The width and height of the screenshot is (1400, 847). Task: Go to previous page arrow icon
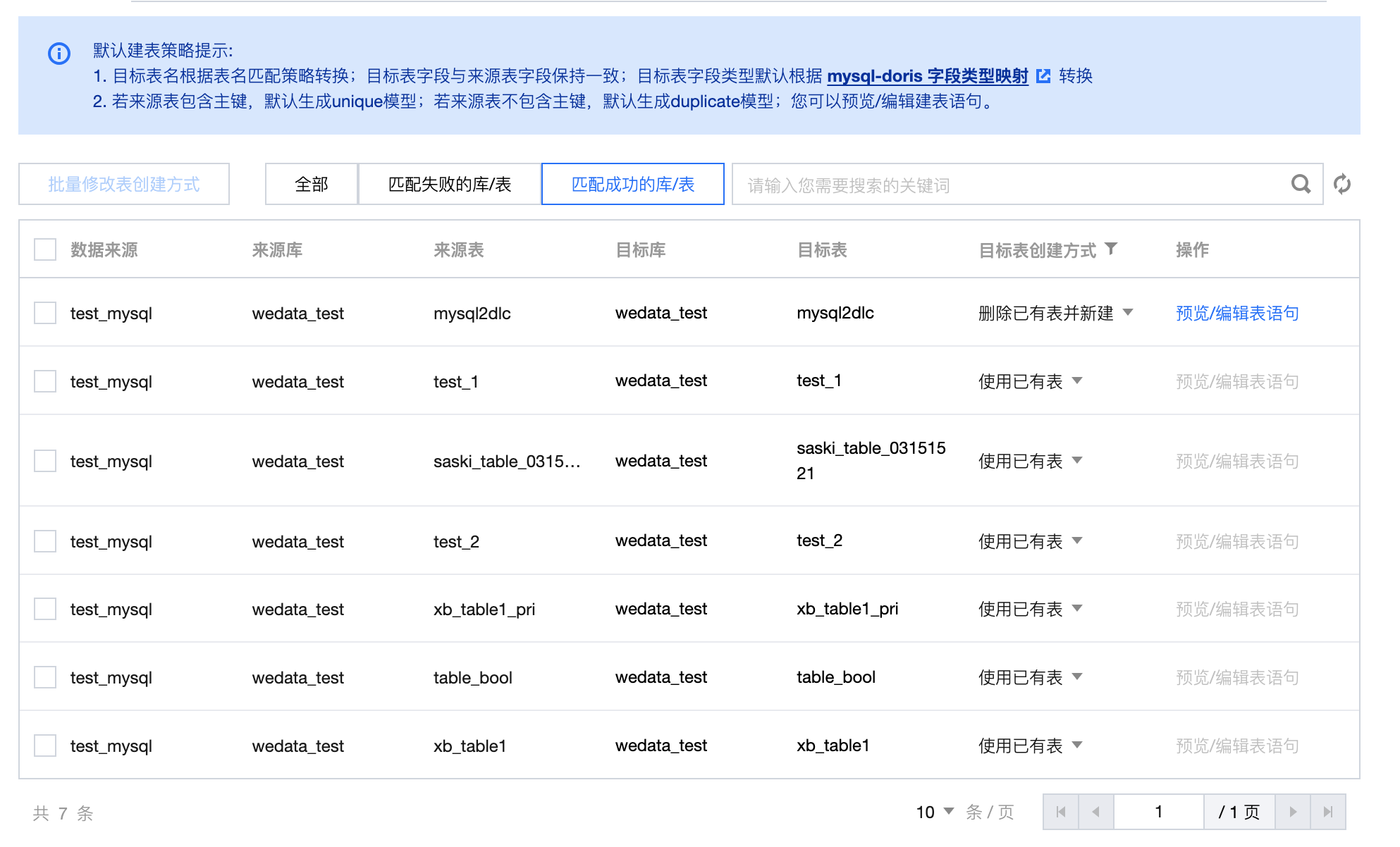tap(1095, 812)
